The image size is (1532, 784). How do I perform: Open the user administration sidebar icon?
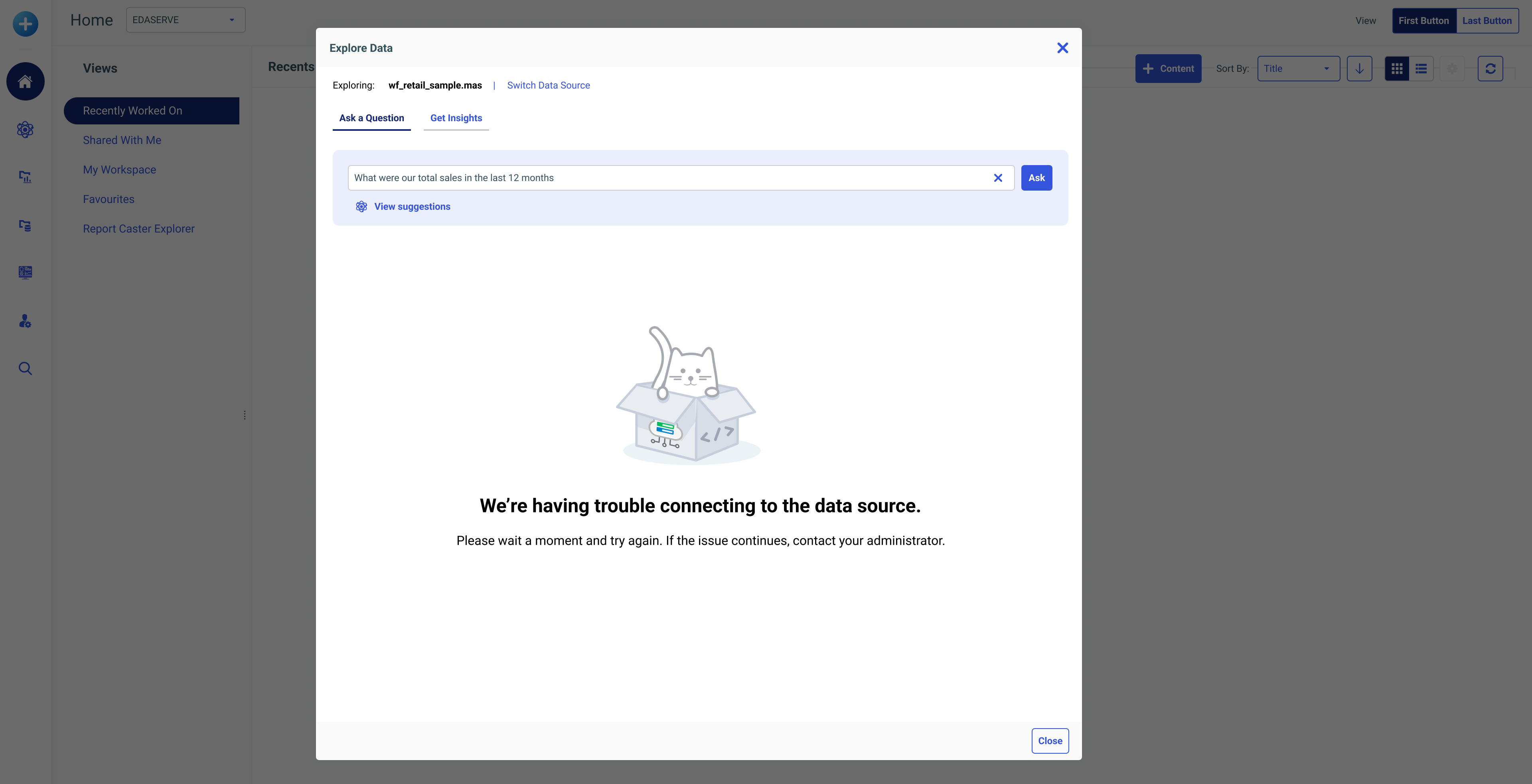[x=25, y=321]
